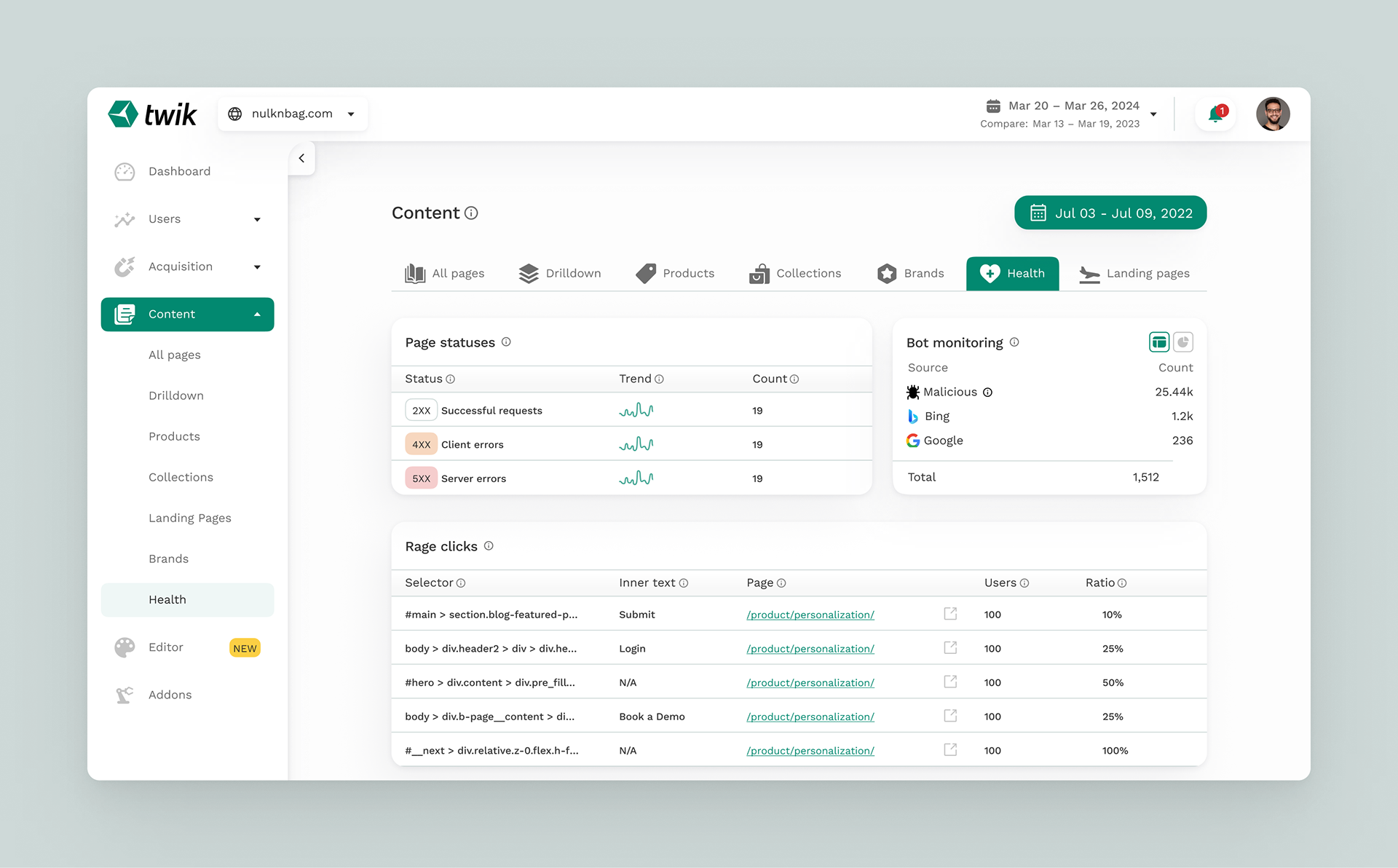Click the info icon next to Malicious
1398x868 pixels.
click(987, 392)
